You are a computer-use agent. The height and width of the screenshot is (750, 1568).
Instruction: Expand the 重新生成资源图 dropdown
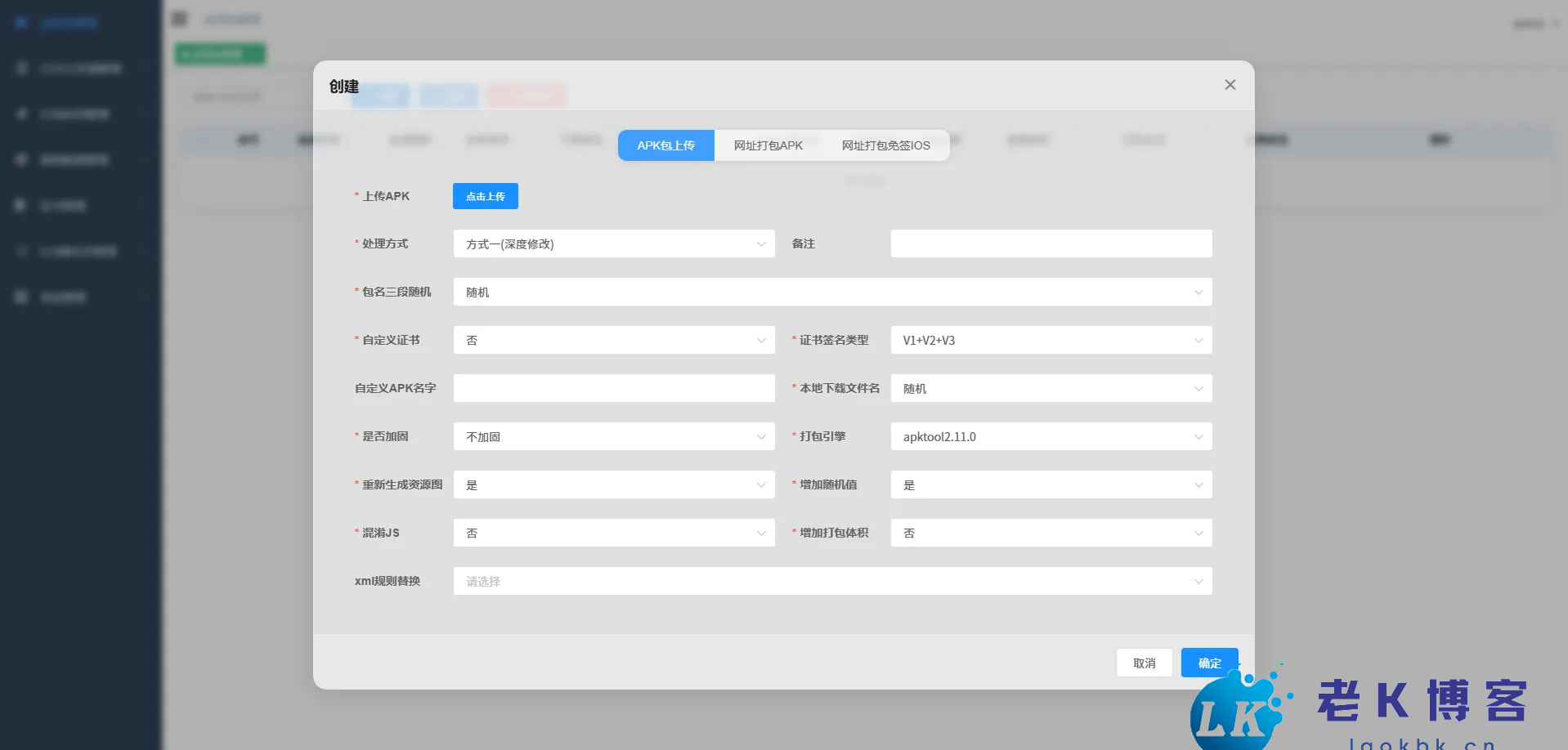[x=613, y=484]
